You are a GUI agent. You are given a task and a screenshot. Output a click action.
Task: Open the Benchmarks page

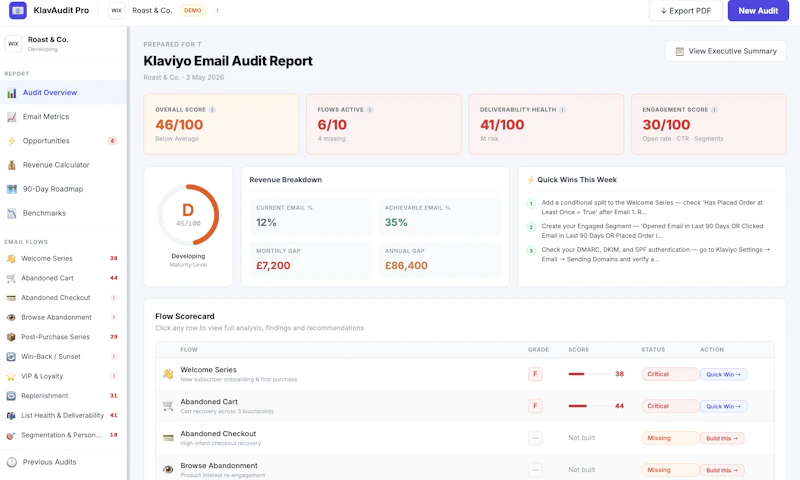(63, 213)
